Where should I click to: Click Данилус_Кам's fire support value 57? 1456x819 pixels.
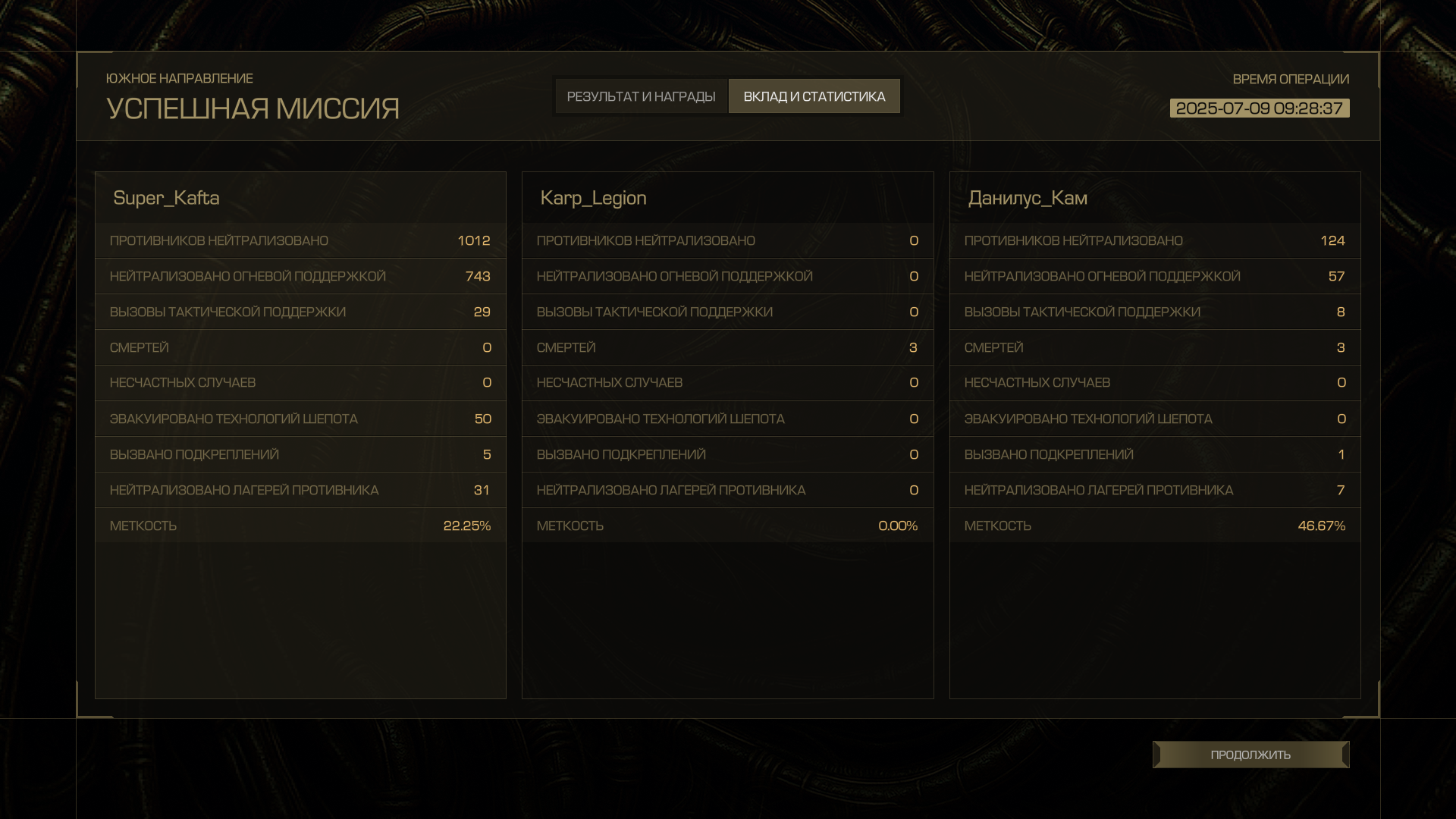coord(1336,276)
